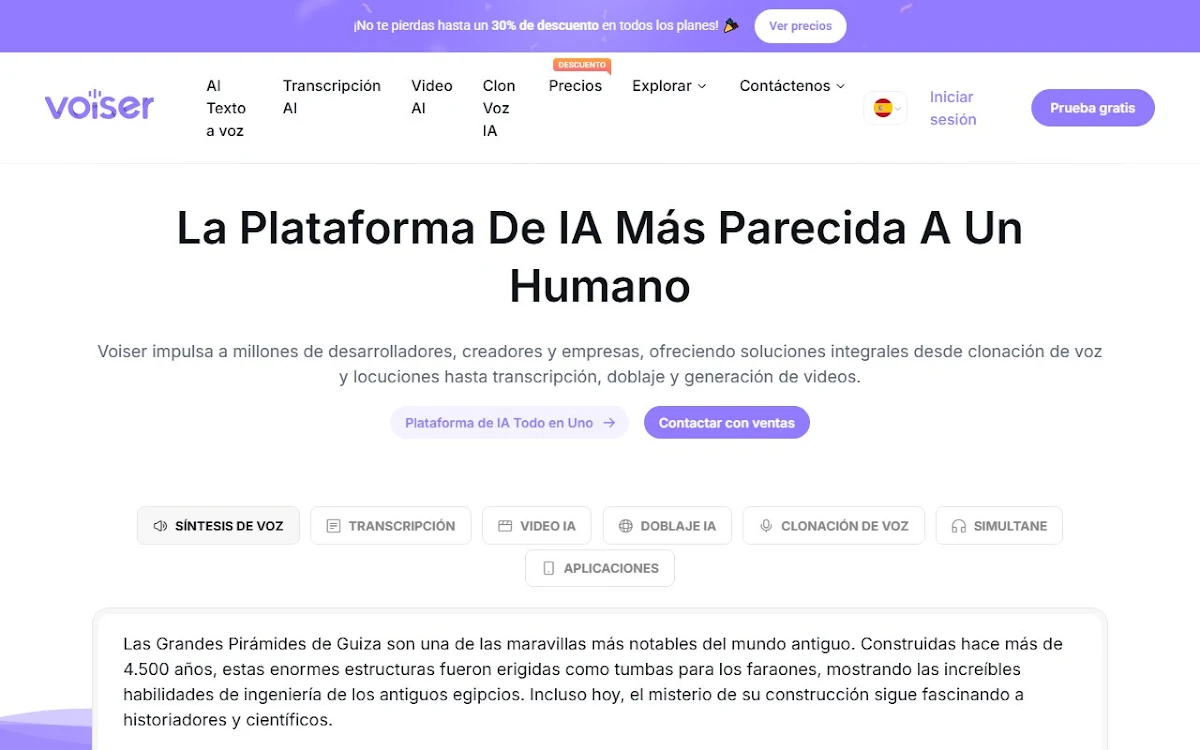Click the video icon in Video IA tab
Image resolution: width=1200 pixels, height=750 pixels.
pyautogui.click(x=505, y=526)
